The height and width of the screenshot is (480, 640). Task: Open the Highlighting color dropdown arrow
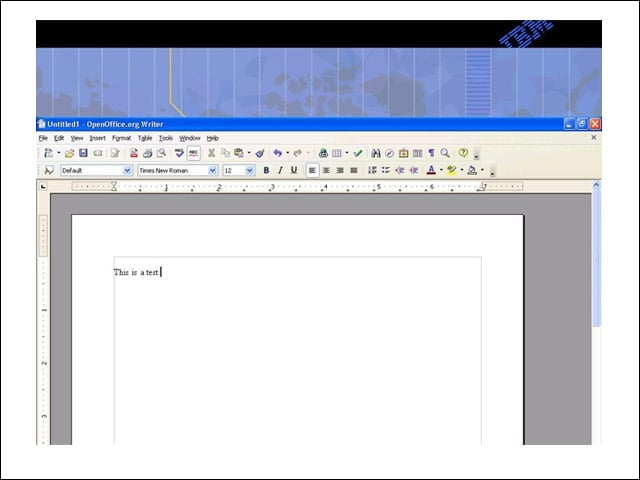[x=462, y=171]
